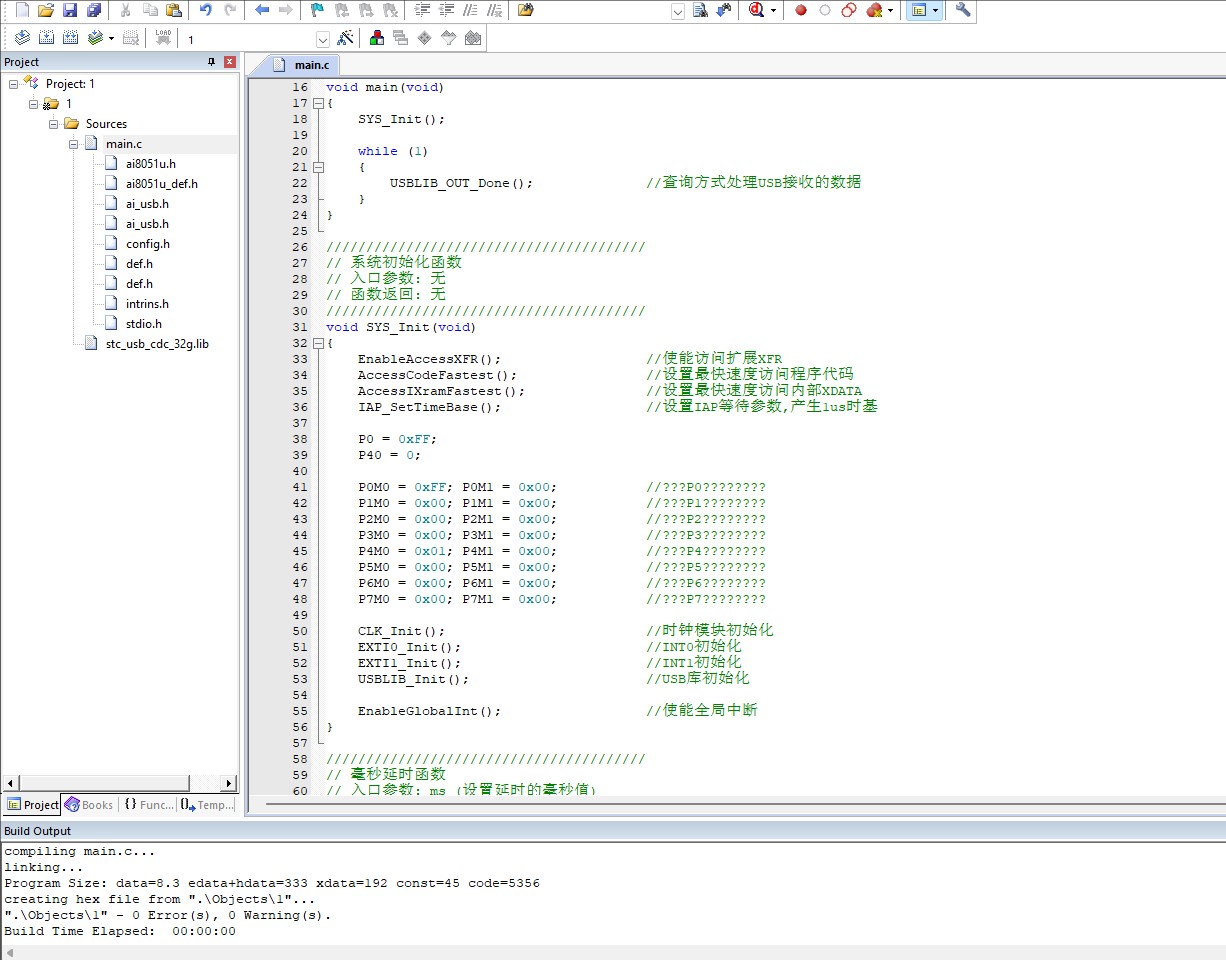Collapse the Project: 1 tree node
The image size is (1226, 960).
point(13,84)
